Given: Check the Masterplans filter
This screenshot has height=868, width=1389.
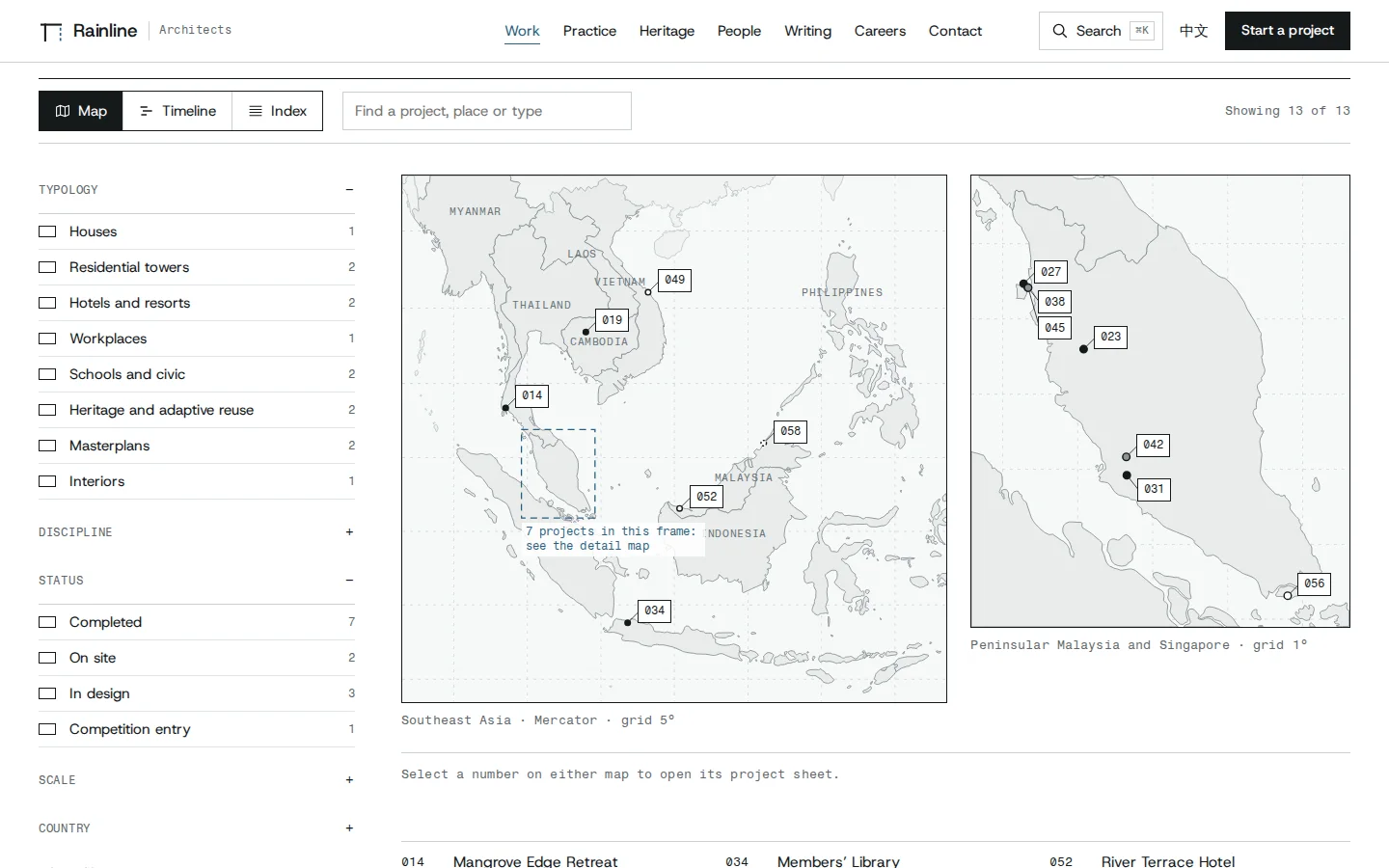Looking at the screenshot, I should tap(47, 446).
